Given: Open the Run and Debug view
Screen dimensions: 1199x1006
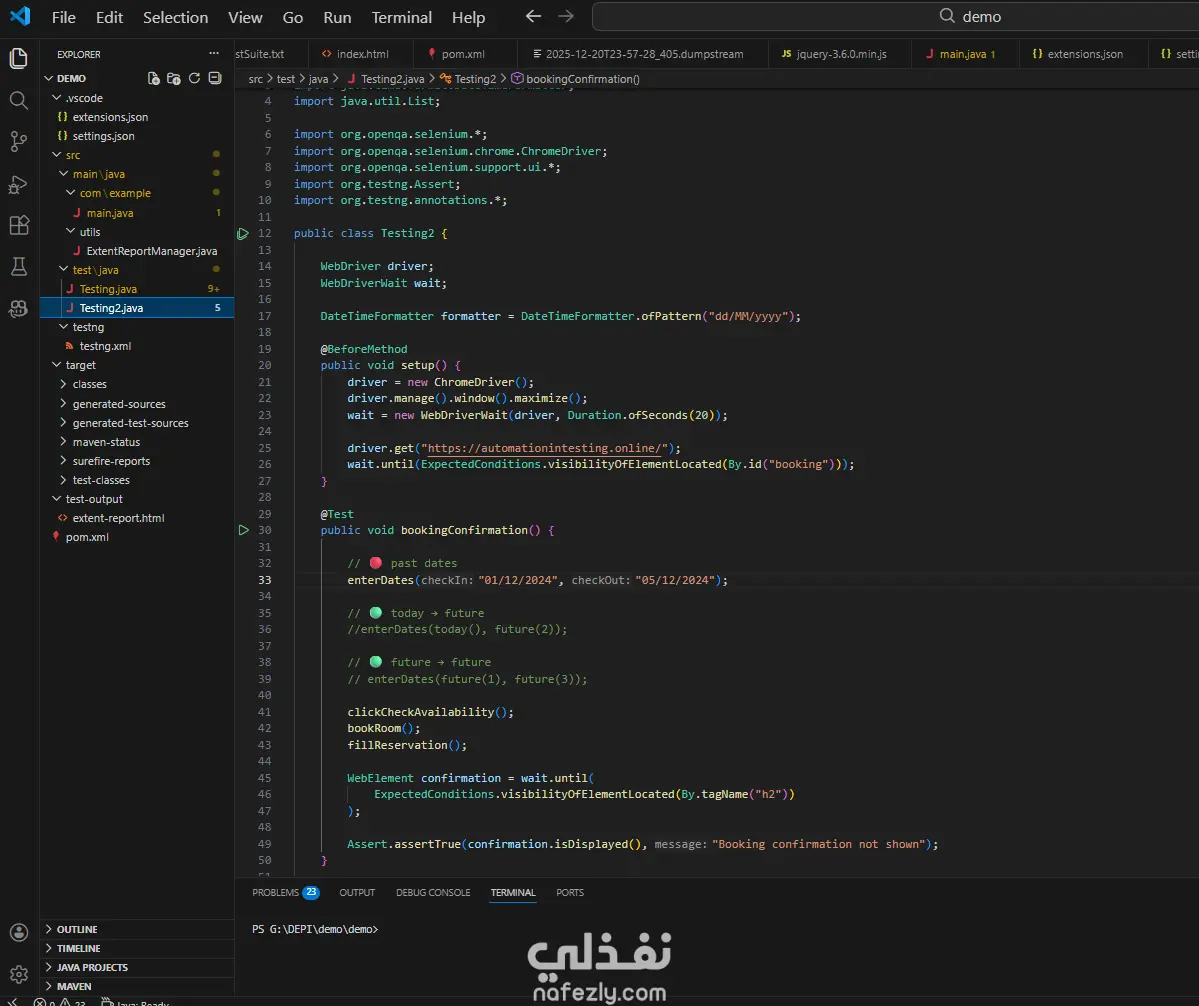Looking at the screenshot, I should click(18, 184).
